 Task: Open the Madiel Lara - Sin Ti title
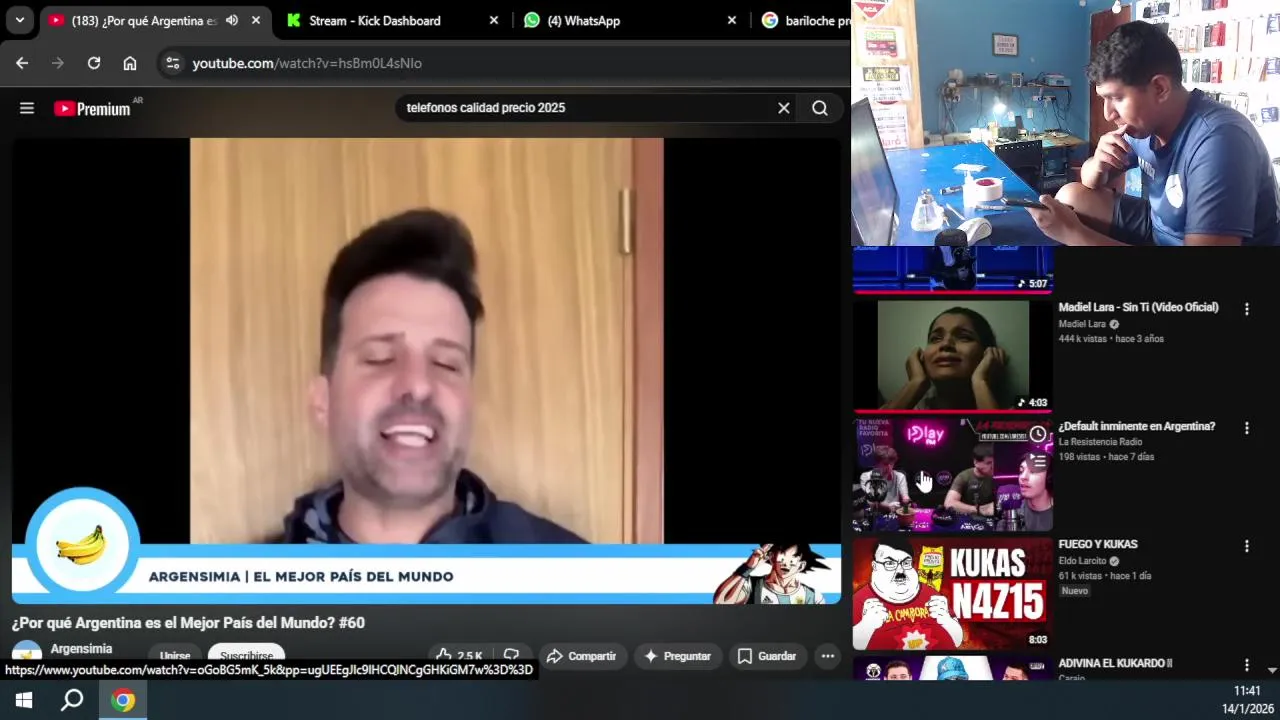click(x=1138, y=307)
